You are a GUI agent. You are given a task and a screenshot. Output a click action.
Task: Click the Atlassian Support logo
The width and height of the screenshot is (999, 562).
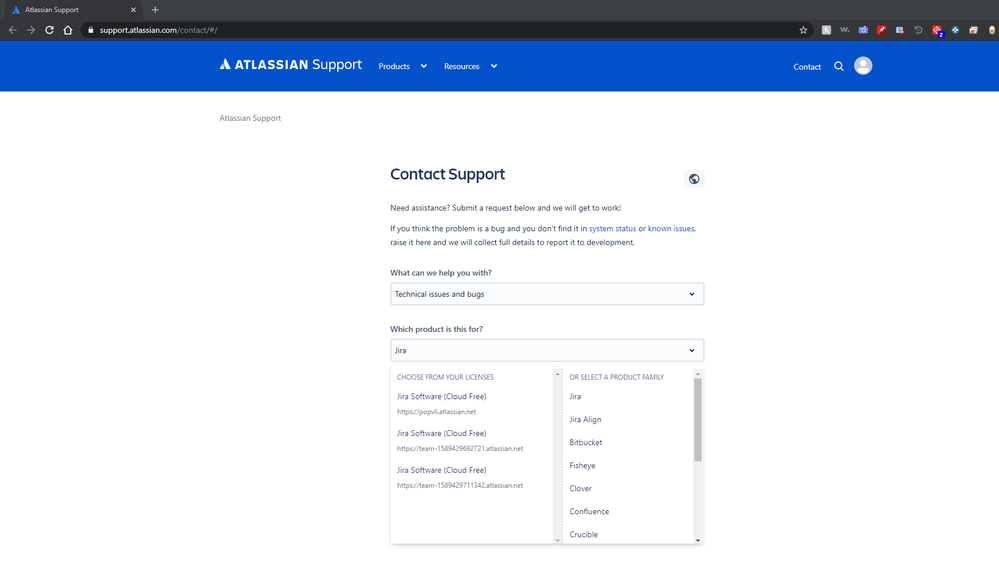pyautogui.click(x=291, y=65)
